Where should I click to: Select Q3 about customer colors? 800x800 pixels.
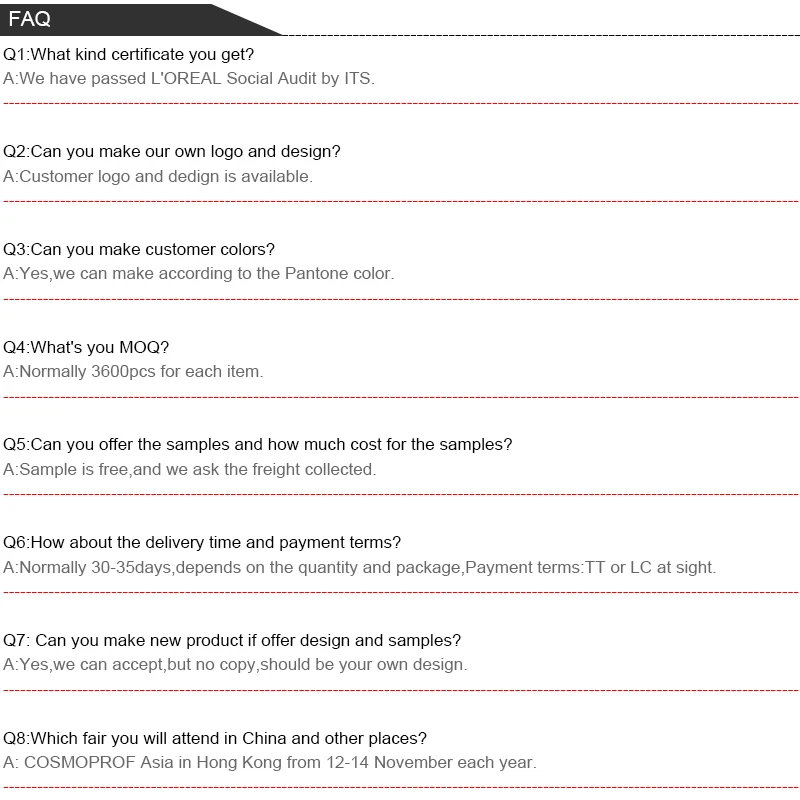(139, 249)
